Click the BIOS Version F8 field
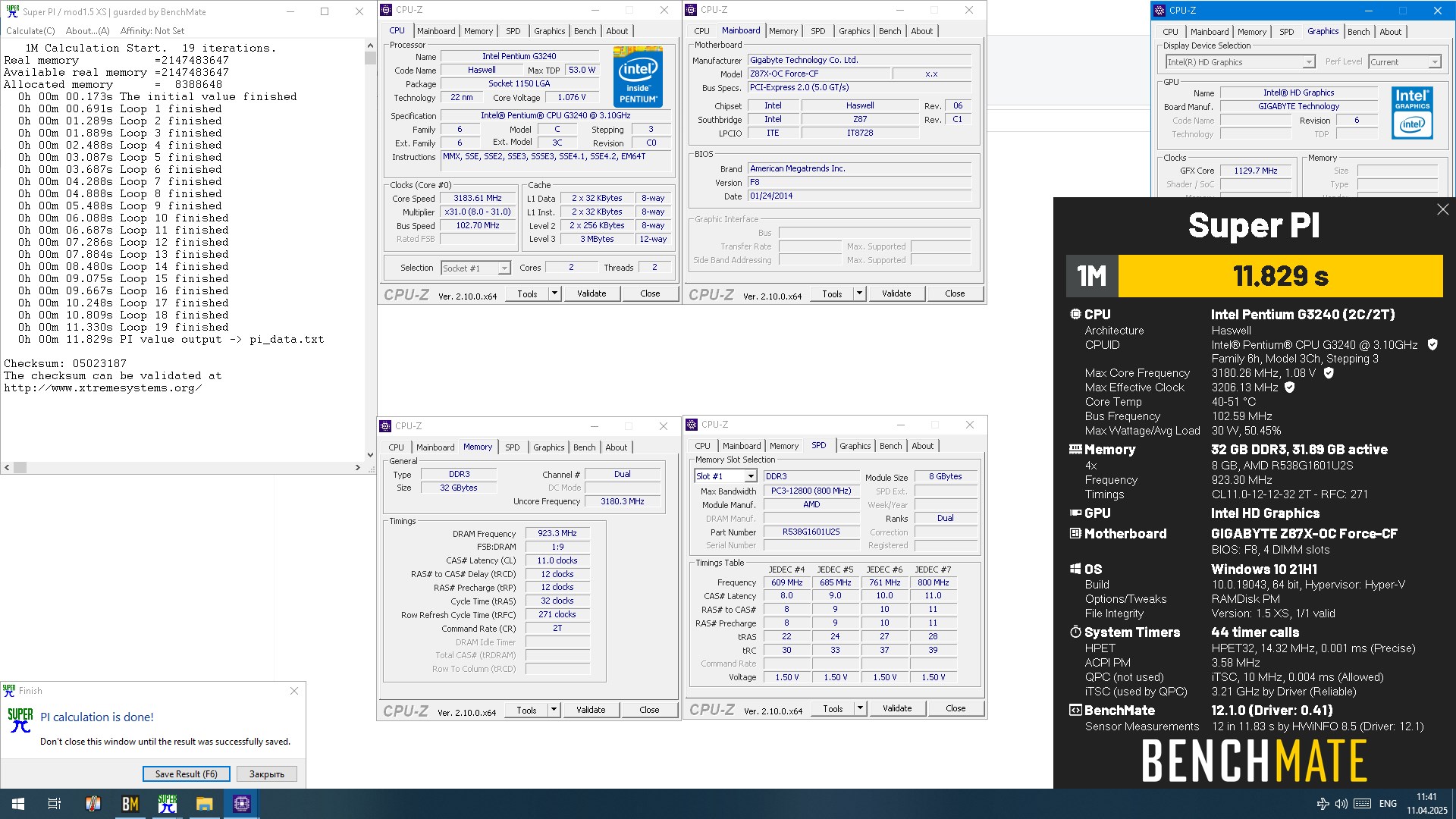 [859, 183]
